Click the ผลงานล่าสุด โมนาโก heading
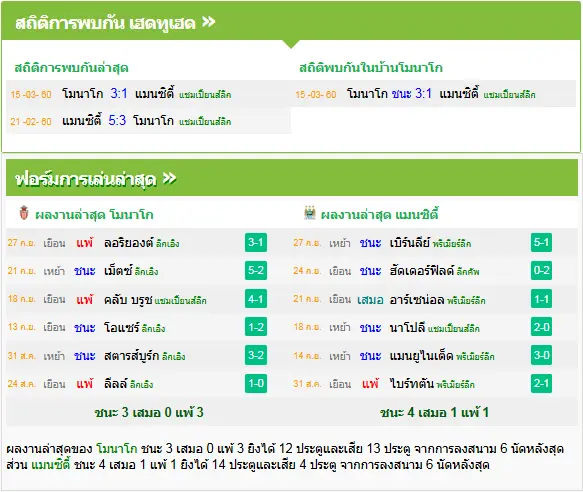The width and height of the screenshot is (583, 492). click(x=94, y=215)
